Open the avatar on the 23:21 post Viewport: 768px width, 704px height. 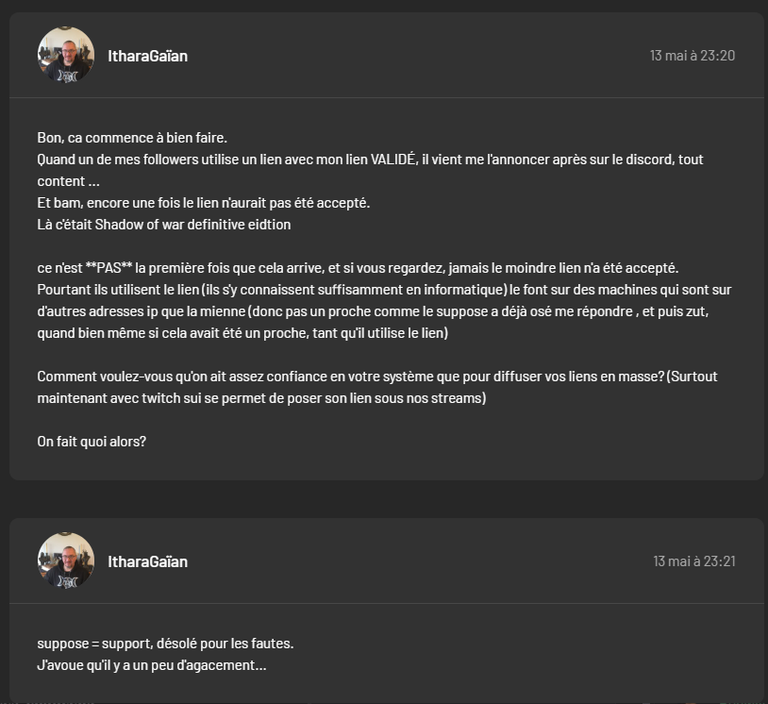(66, 560)
